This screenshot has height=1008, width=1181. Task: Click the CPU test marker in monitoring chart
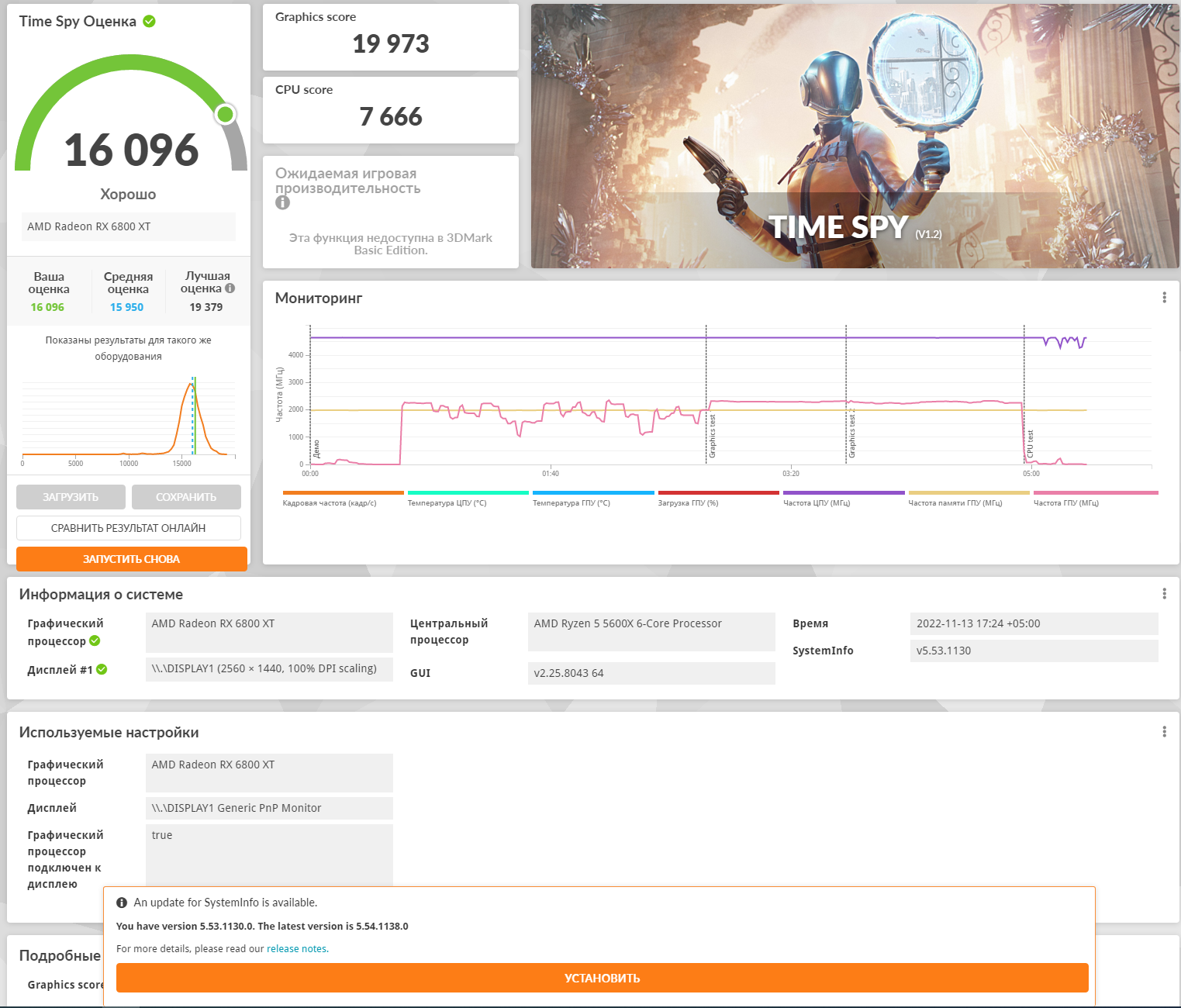point(1031,444)
